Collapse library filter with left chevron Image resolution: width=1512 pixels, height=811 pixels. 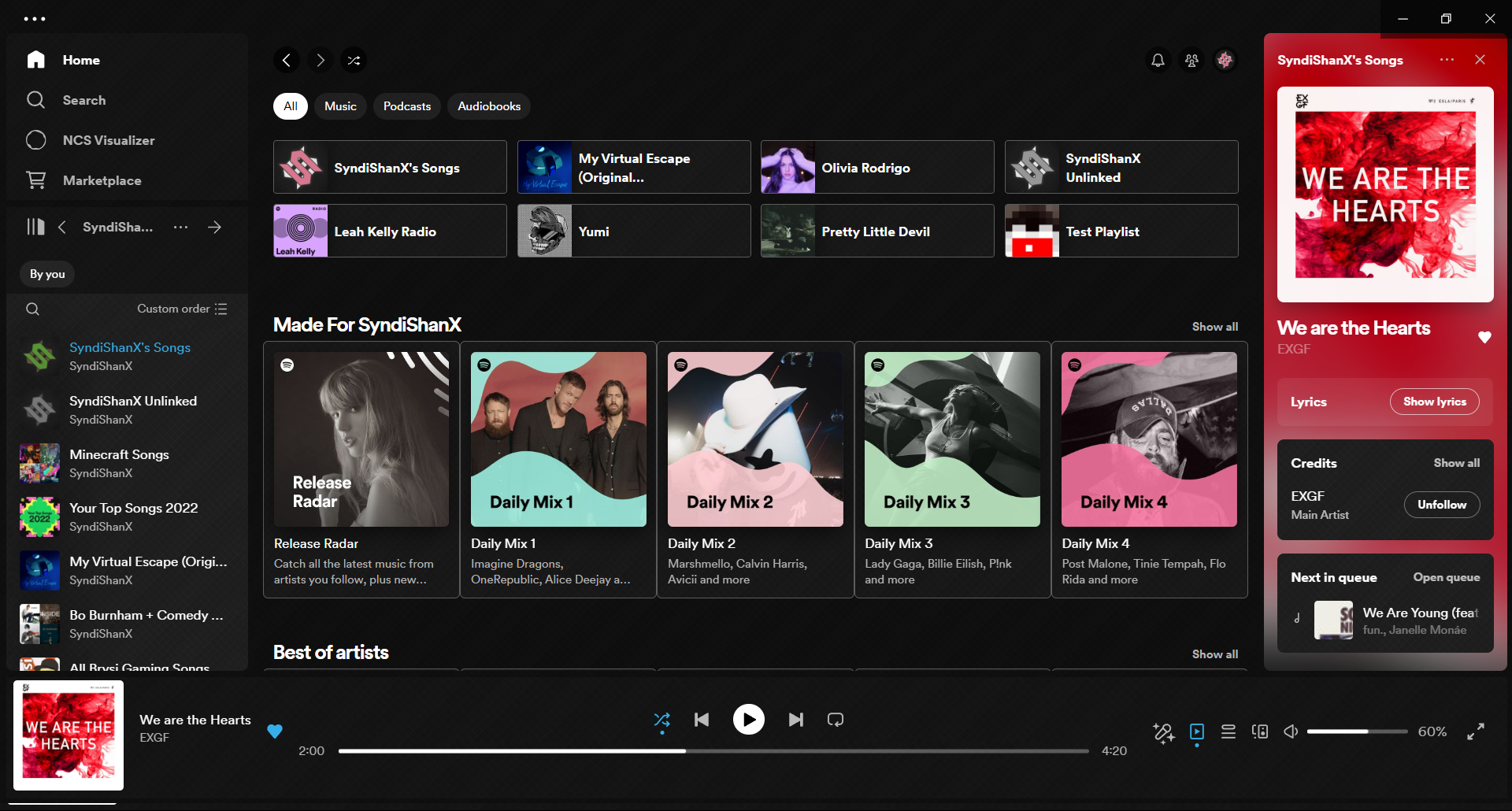[61, 227]
